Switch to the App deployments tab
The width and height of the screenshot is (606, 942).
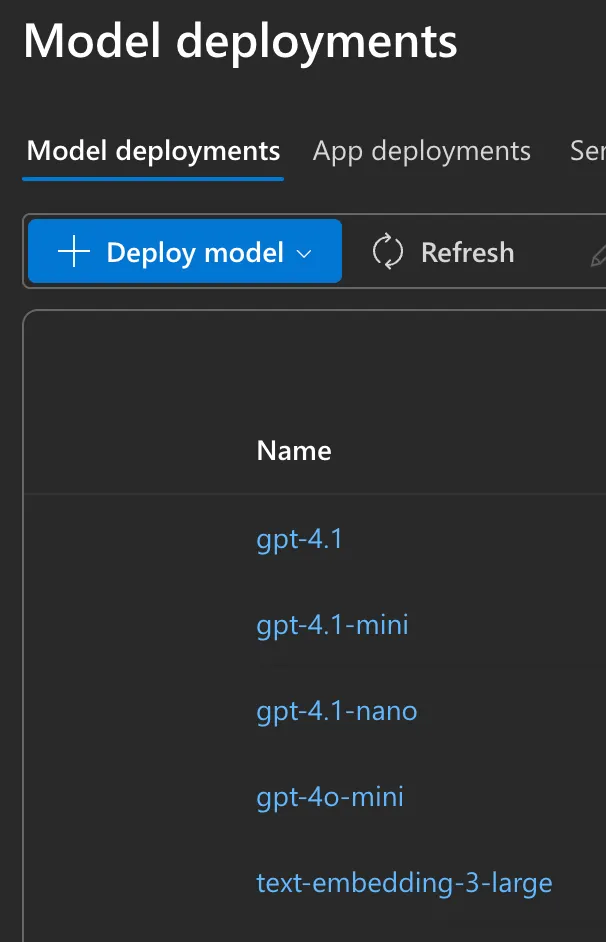421,151
